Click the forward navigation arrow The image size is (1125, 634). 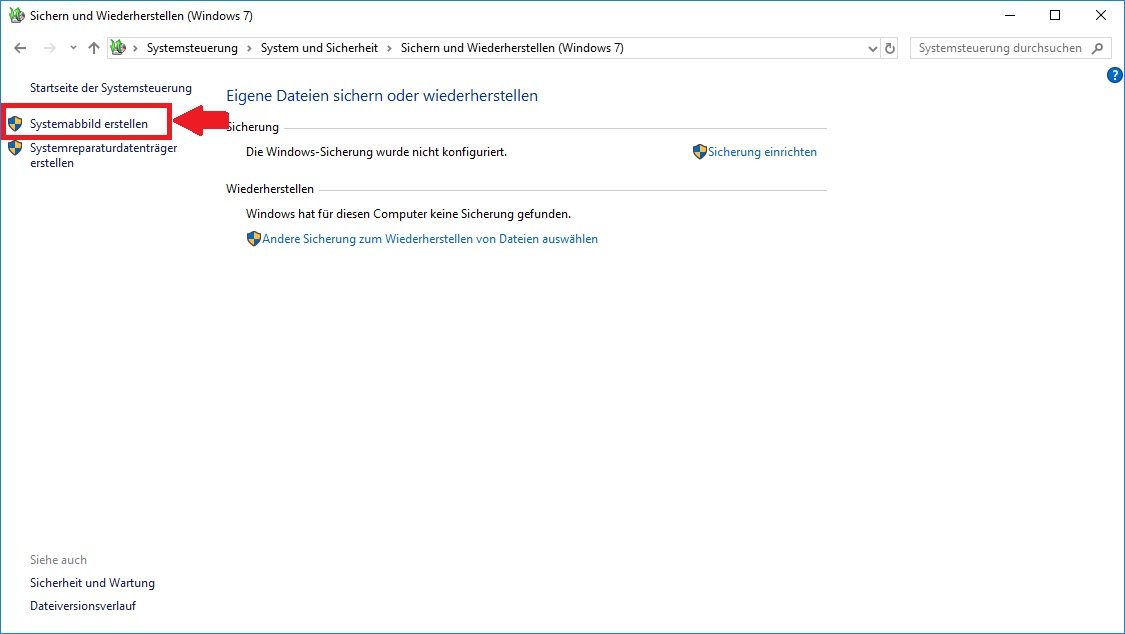click(50, 48)
